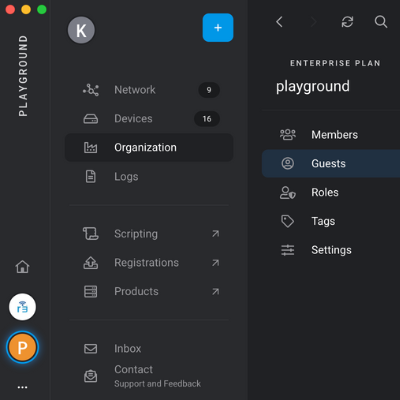Viewport: 400px width, 400px height.
Task: Open the Inbox item
Action: point(149,349)
